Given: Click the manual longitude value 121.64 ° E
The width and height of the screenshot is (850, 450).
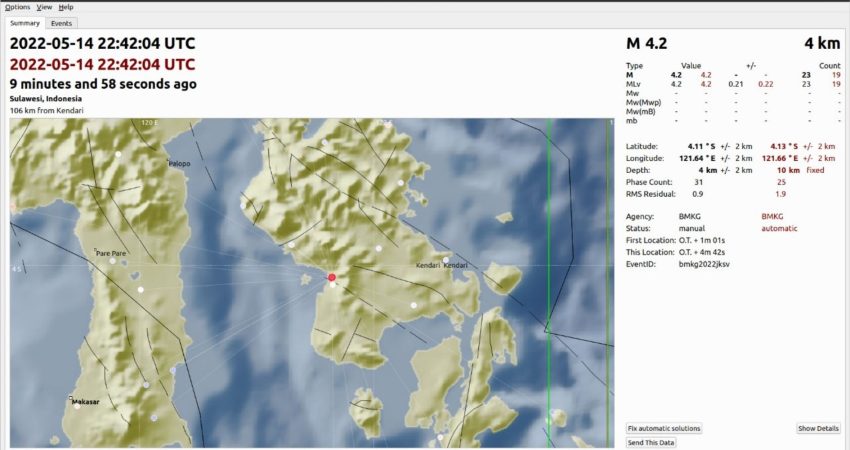Looking at the screenshot, I should [x=697, y=158].
